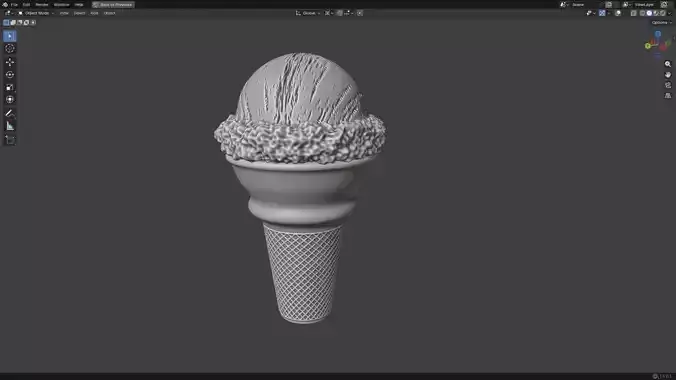Image resolution: width=676 pixels, height=380 pixels.
Task: Select the Annotate tool
Action: click(x=9, y=113)
